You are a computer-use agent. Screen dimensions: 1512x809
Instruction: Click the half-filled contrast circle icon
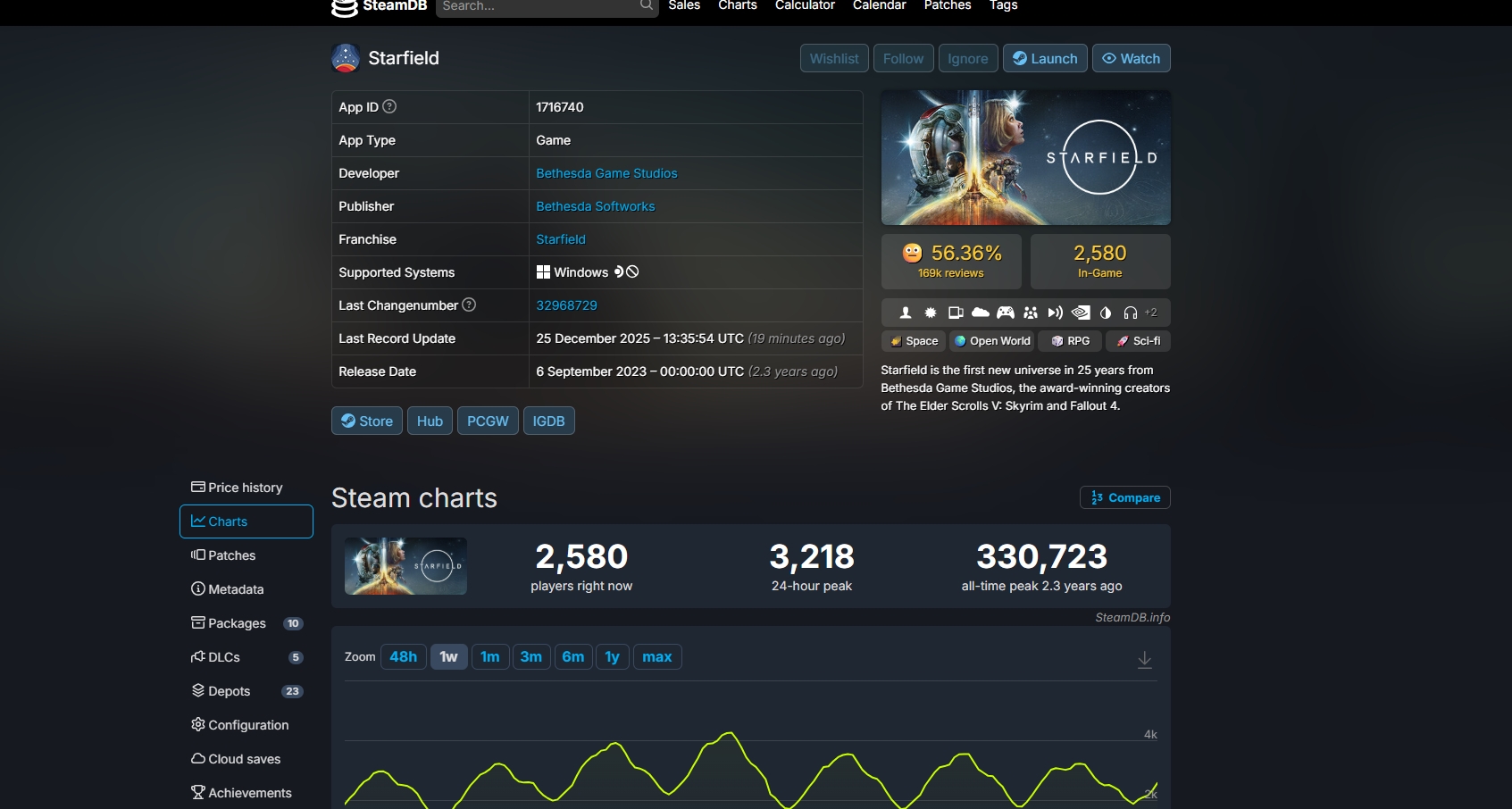click(1106, 313)
